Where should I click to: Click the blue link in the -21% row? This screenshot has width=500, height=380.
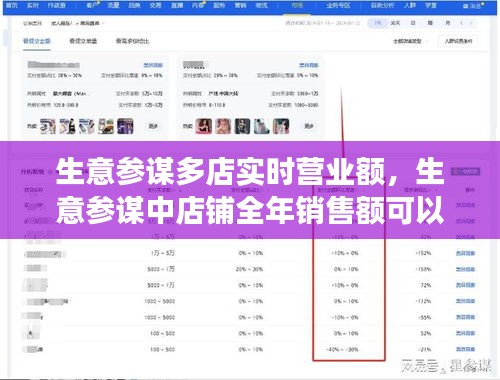465,349
